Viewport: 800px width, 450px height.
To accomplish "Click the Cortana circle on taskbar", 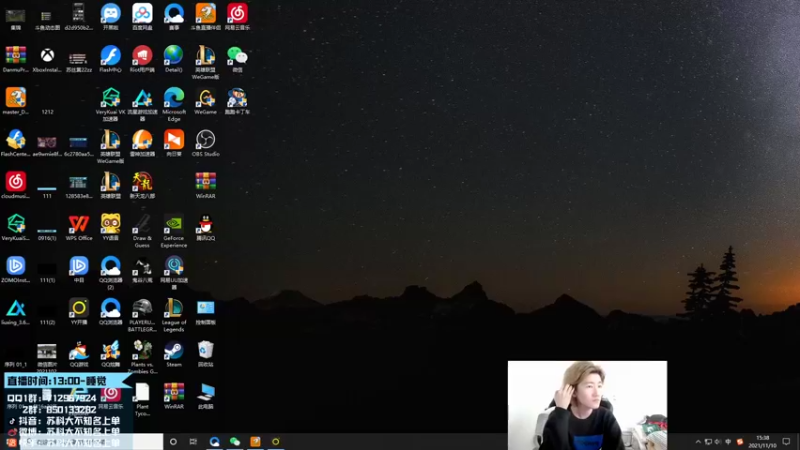I will [173, 441].
